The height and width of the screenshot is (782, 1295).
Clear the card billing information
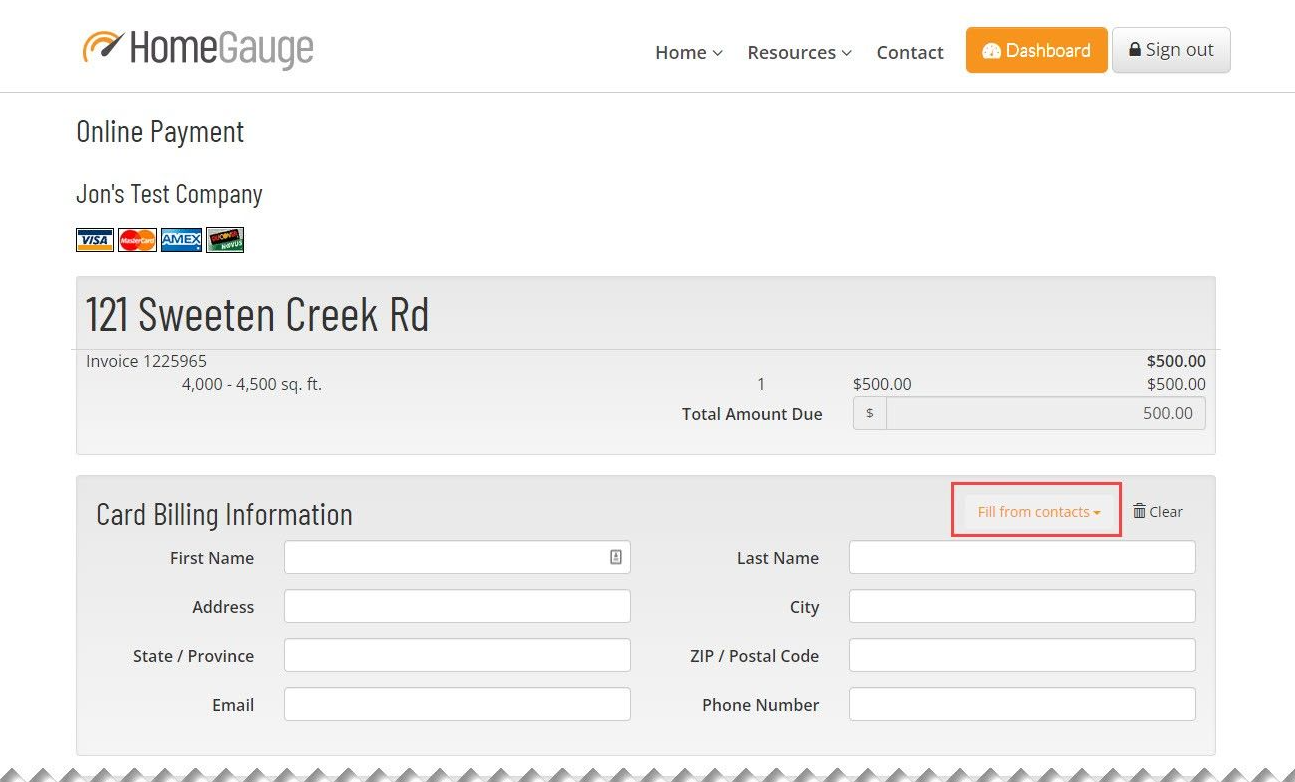(1157, 512)
